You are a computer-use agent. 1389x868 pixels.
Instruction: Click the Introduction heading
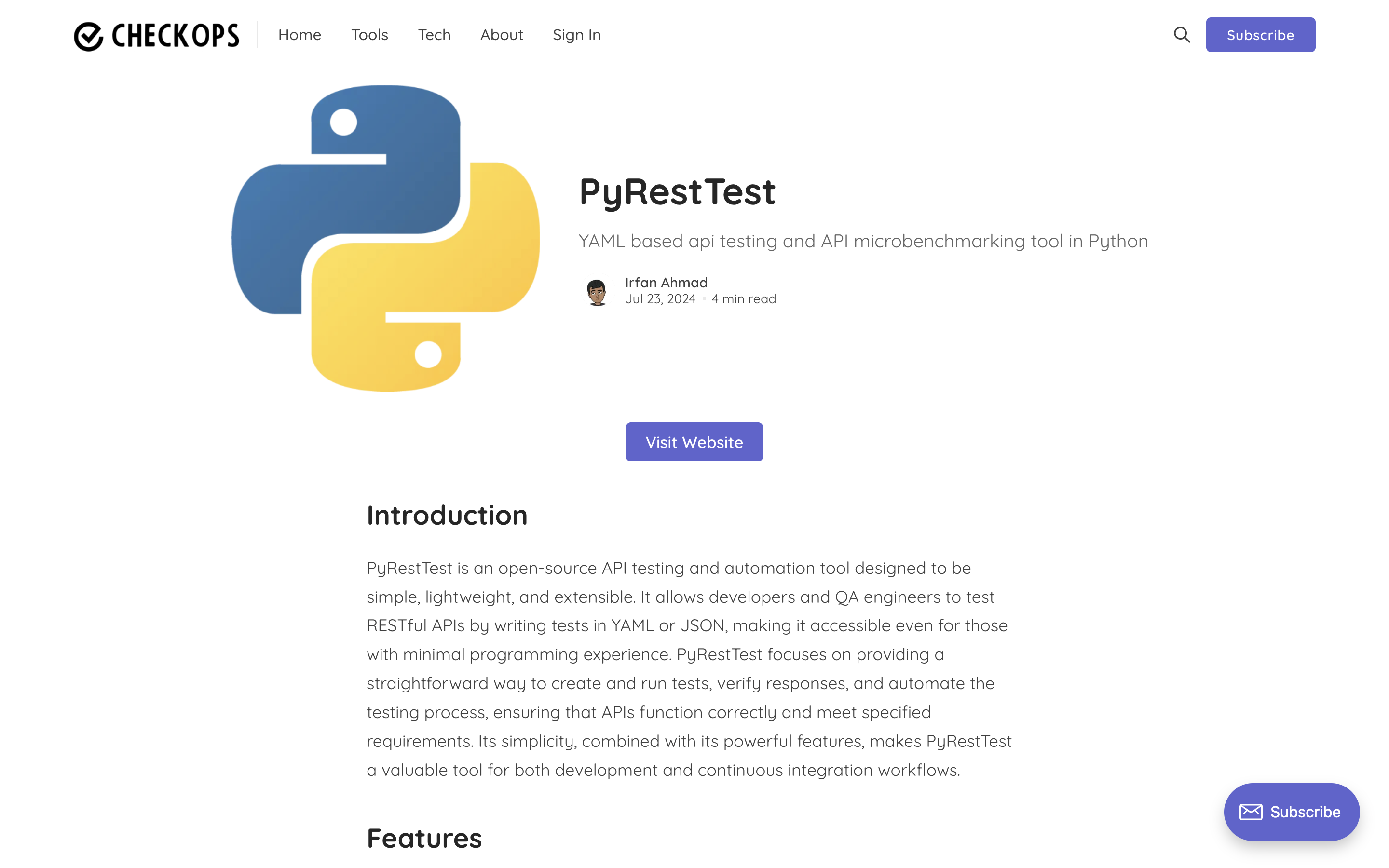click(447, 515)
